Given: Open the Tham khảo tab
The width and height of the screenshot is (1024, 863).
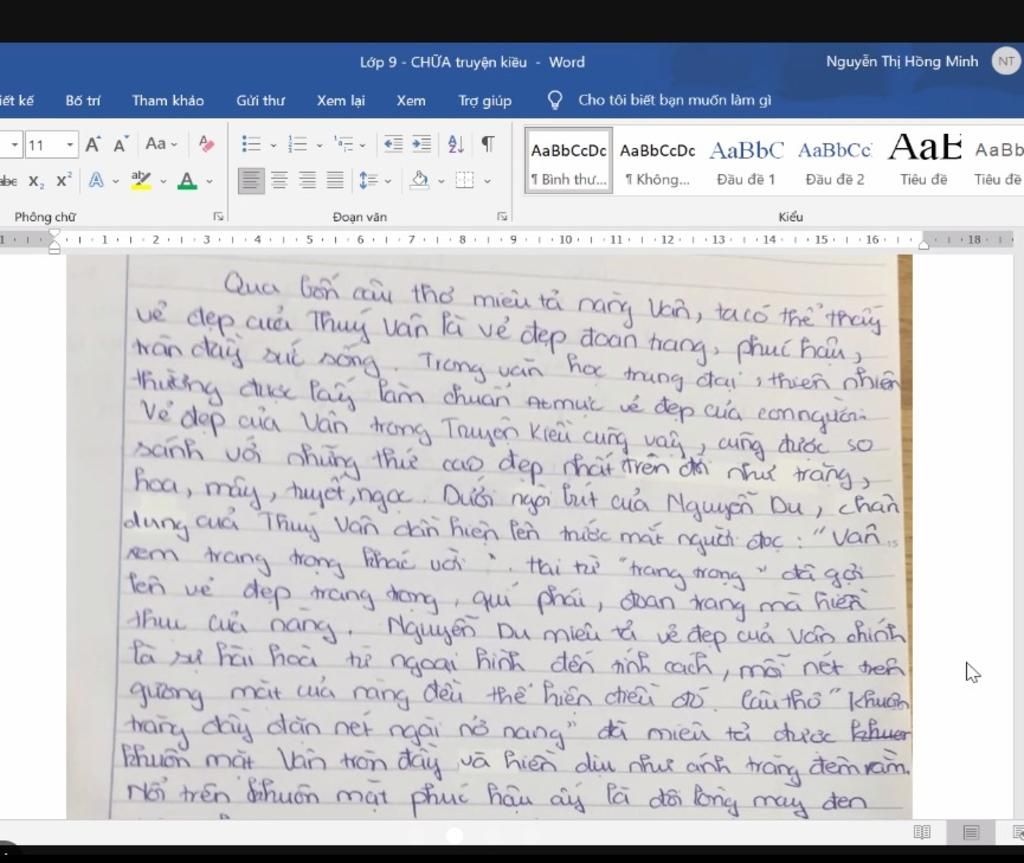Looking at the screenshot, I should coord(168,101).
